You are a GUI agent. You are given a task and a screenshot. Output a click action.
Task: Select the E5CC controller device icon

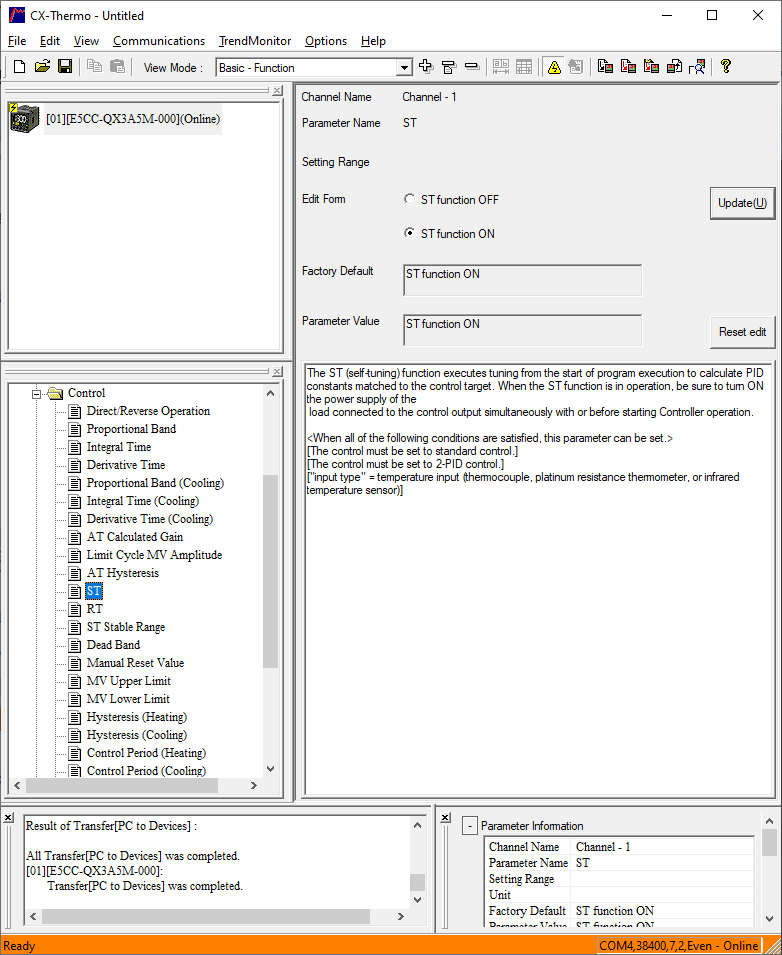[x=24, y=118]
